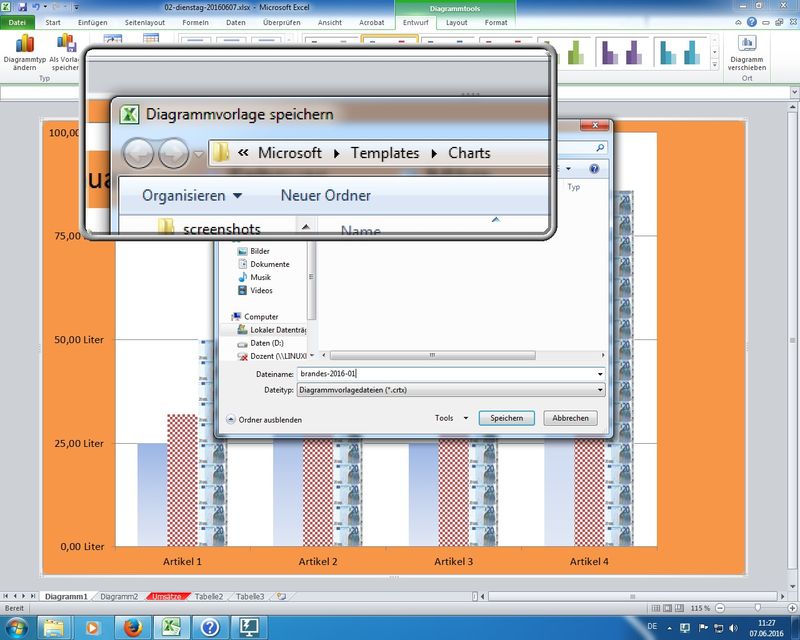Screen dimensions: 800x640
Task: Click the zoom slider in status bar
Action: coord(758,608)
